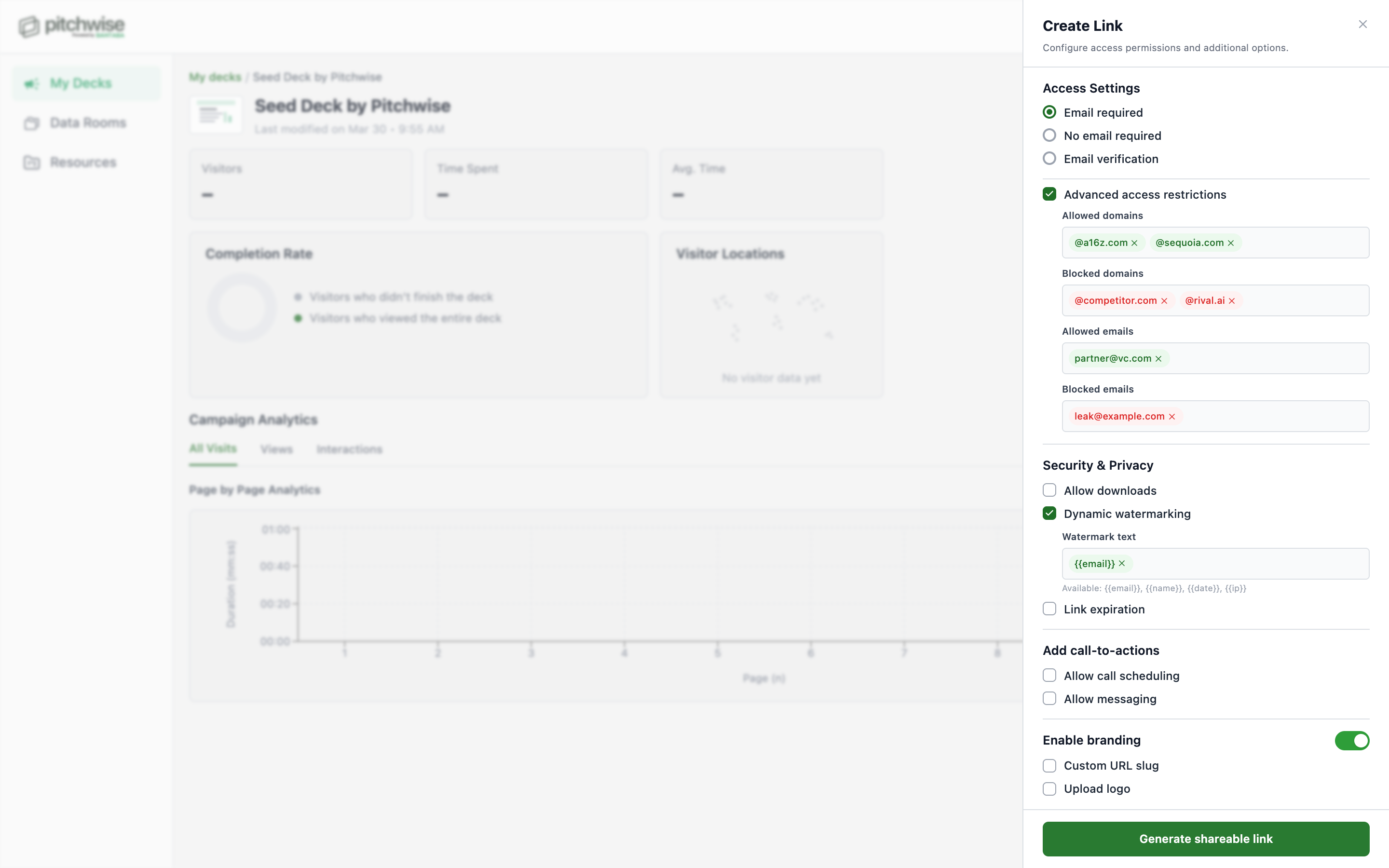
Task: Remove the {{email}} watermark token
Action: (x=1121, y=563)
